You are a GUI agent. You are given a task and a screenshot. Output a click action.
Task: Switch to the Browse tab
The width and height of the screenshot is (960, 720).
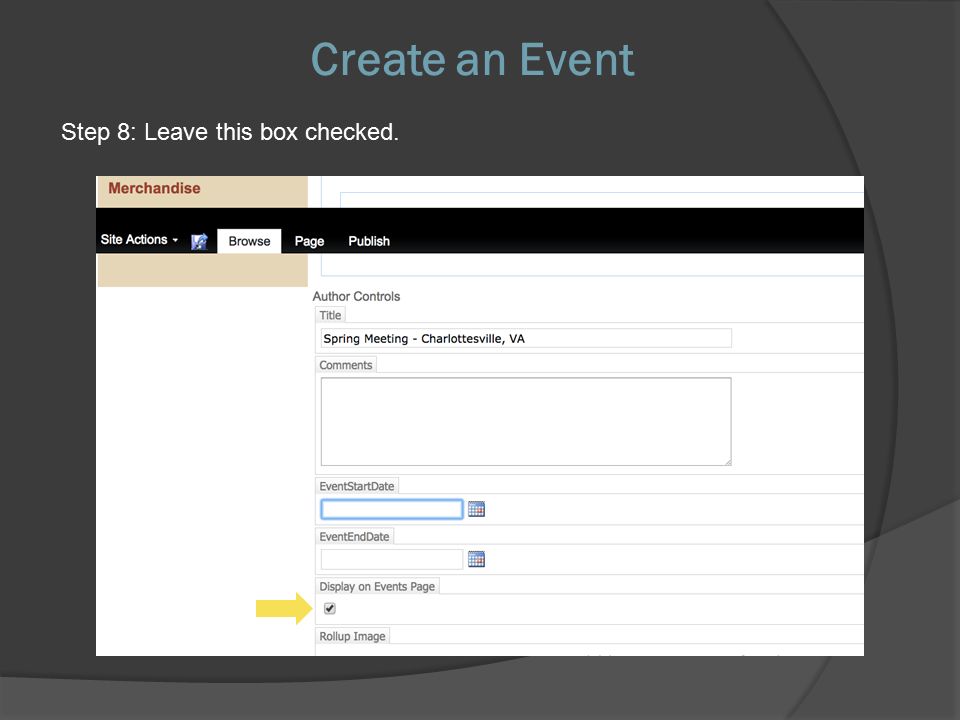tap(249, 241)
